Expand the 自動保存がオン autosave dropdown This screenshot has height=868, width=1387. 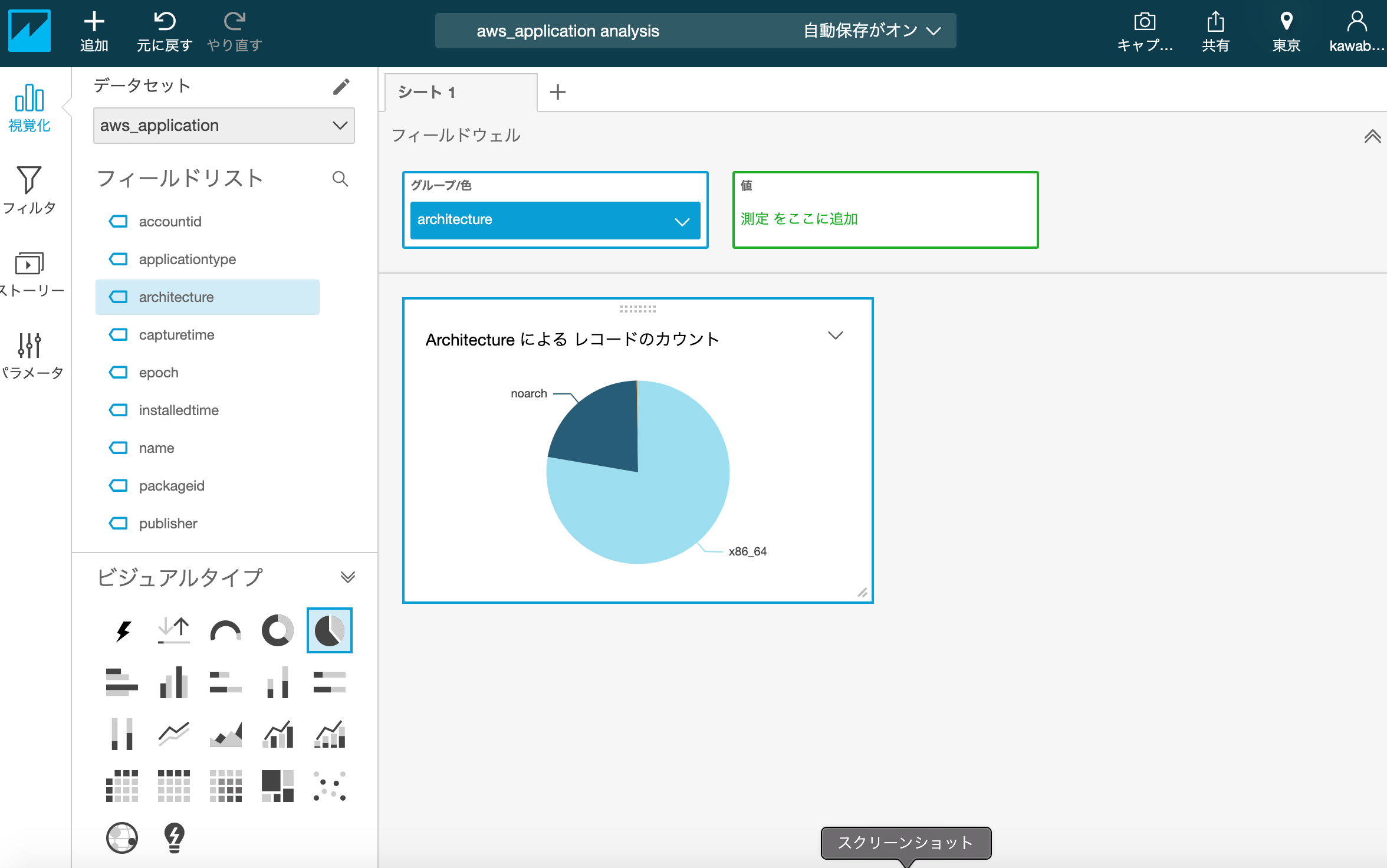[x=930, y=30]
